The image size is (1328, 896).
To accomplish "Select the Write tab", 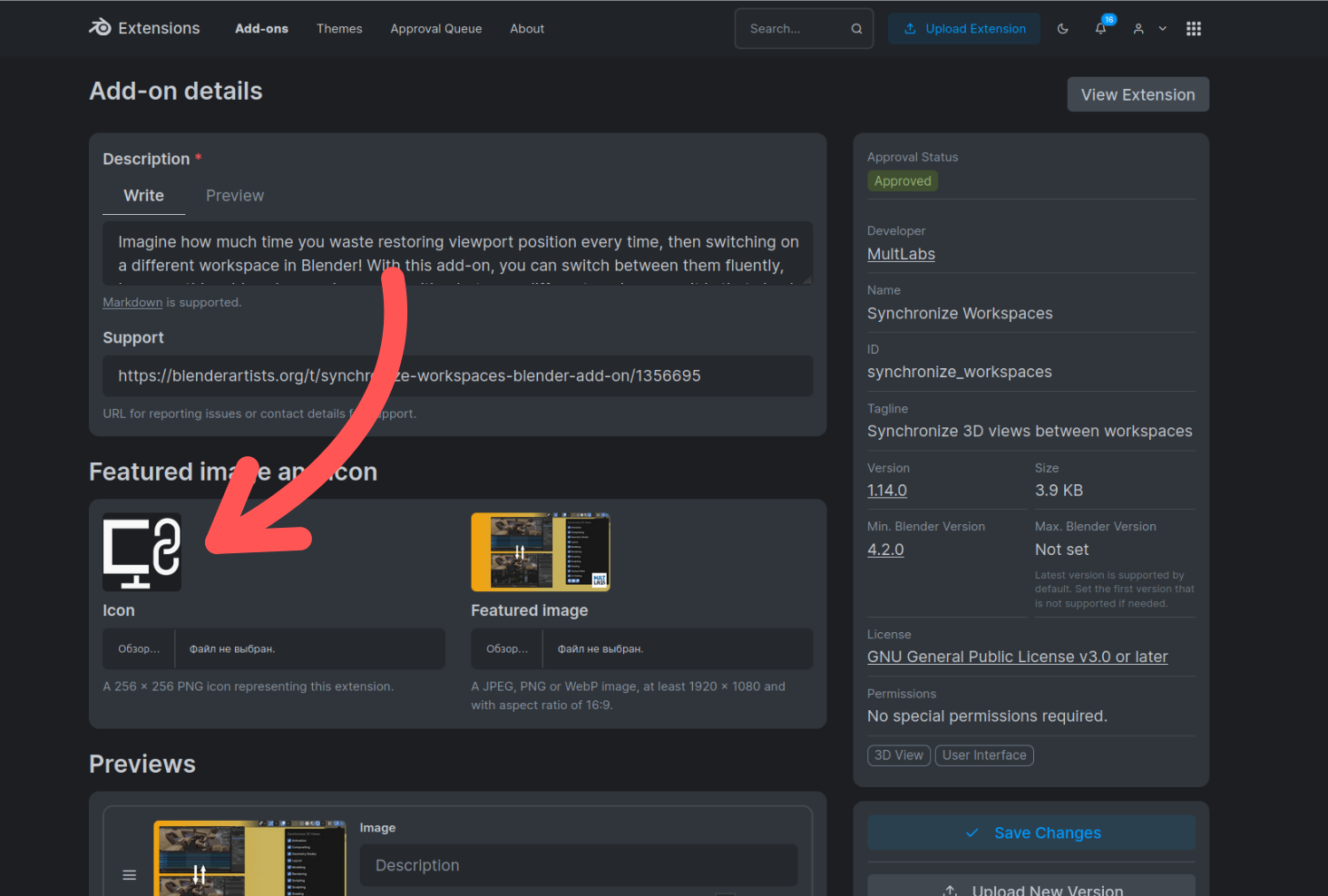I will (x=143, y=196).
